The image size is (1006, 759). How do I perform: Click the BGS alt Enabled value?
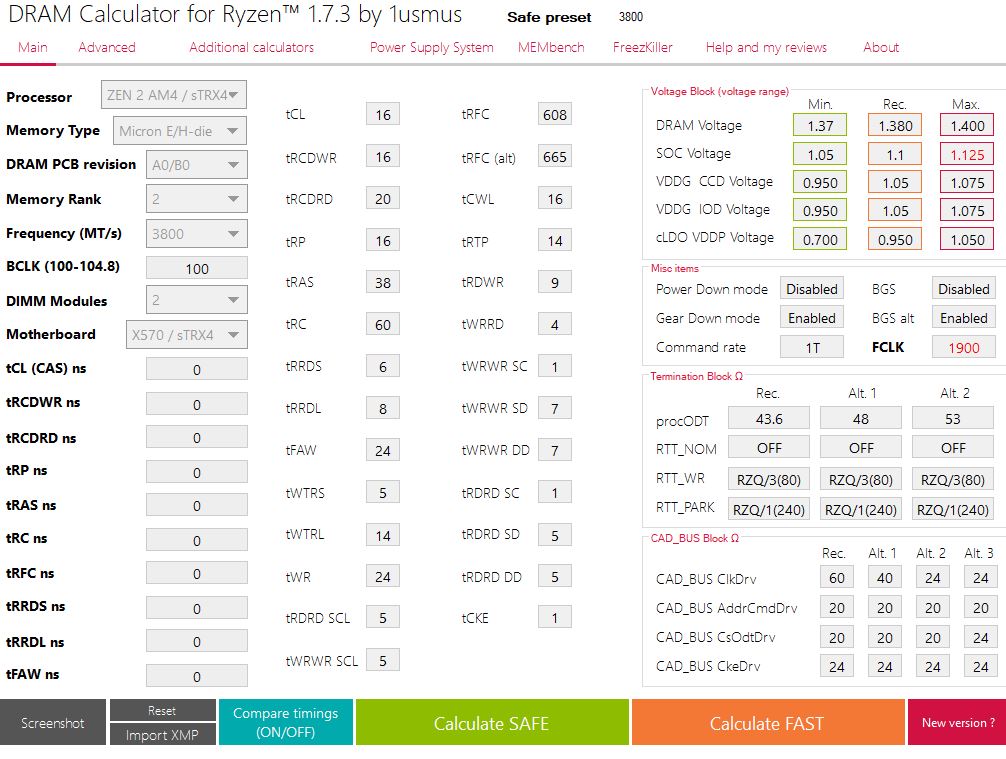pyautogui.click(x=964, y=318)
